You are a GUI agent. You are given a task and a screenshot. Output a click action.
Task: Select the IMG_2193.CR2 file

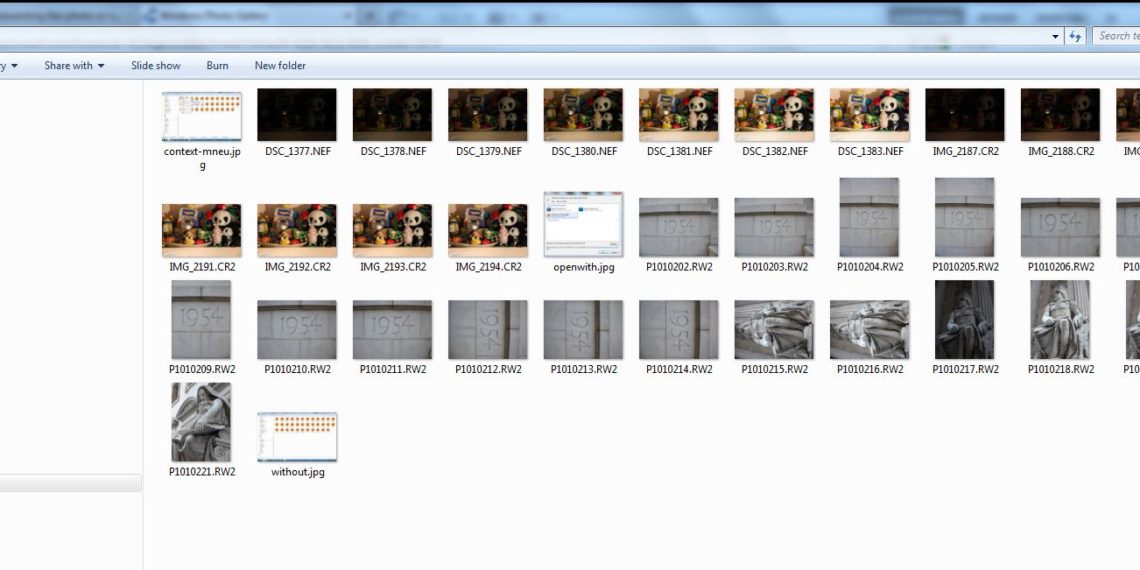pyautogui.click(x=393, y=230)
